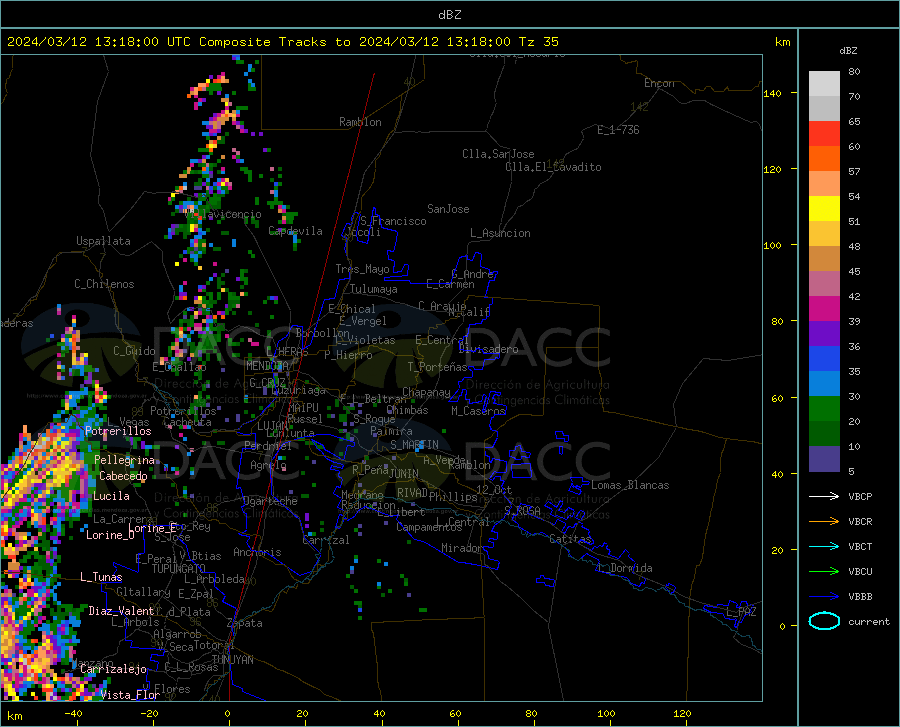The image size is (900, 727).
Task: Pick the magenta 39–42 dBZ swatch
Action: pyautogui.click(x=824, y=309)
